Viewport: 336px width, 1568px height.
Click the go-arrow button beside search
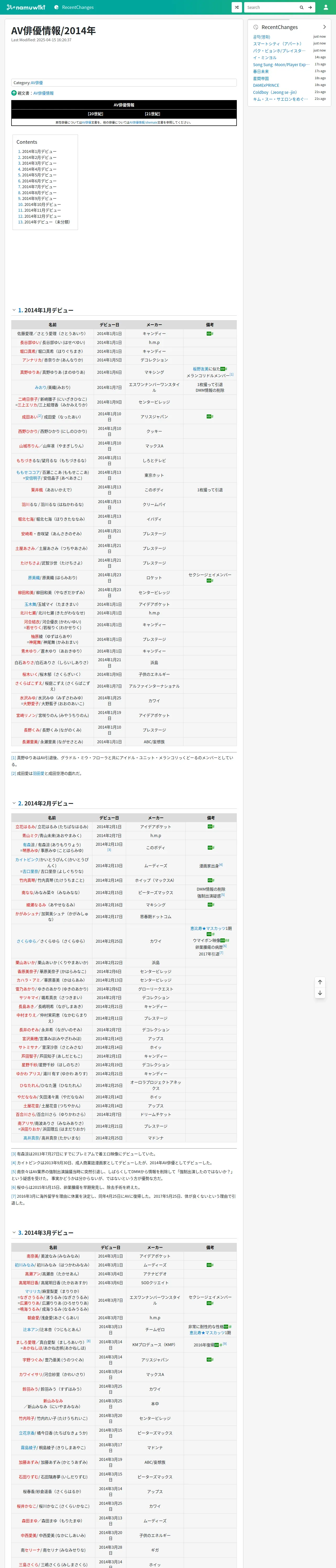click(310, 7)
